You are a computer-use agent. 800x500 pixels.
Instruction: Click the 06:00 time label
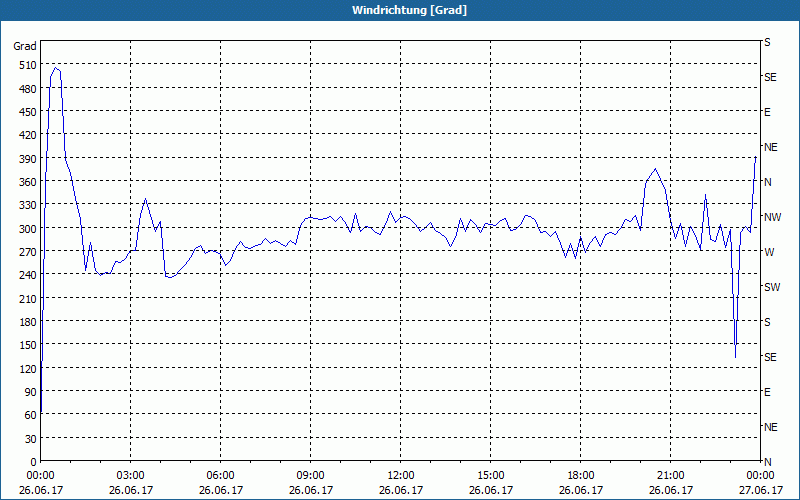point(220,476)
